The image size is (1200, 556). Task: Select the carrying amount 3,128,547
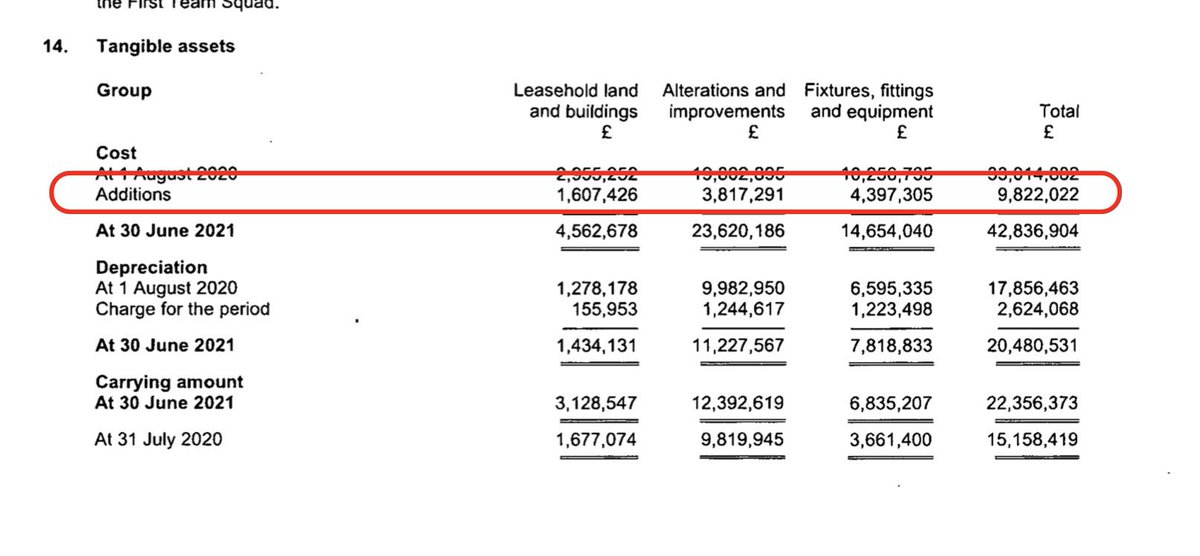click(594, 403)
